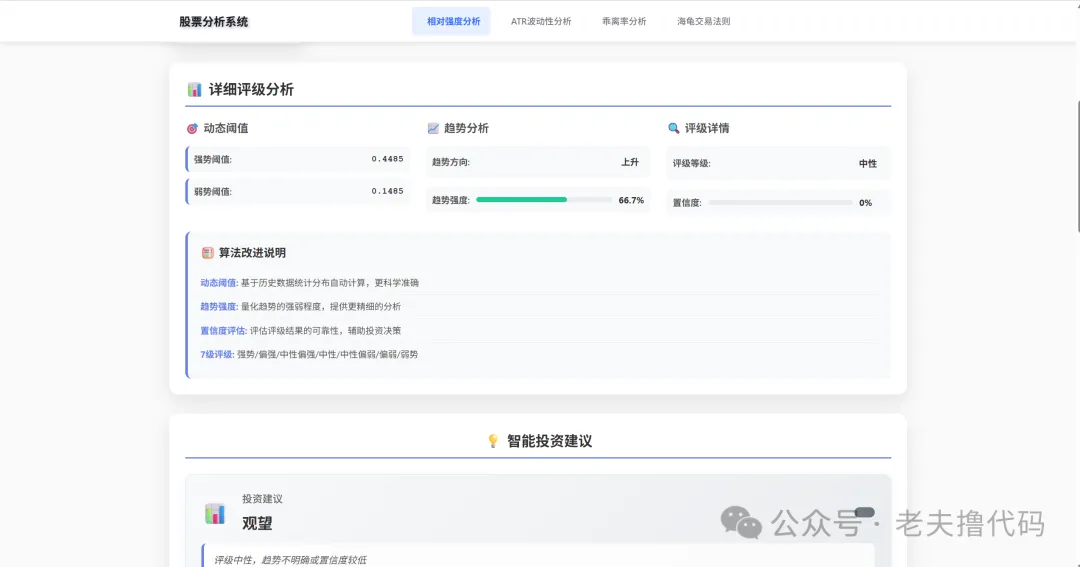The width and height of the screenshot is (1080, 567).
Task: Go to the 海龟交易法则 tab
Action: [x=703, y=21]
